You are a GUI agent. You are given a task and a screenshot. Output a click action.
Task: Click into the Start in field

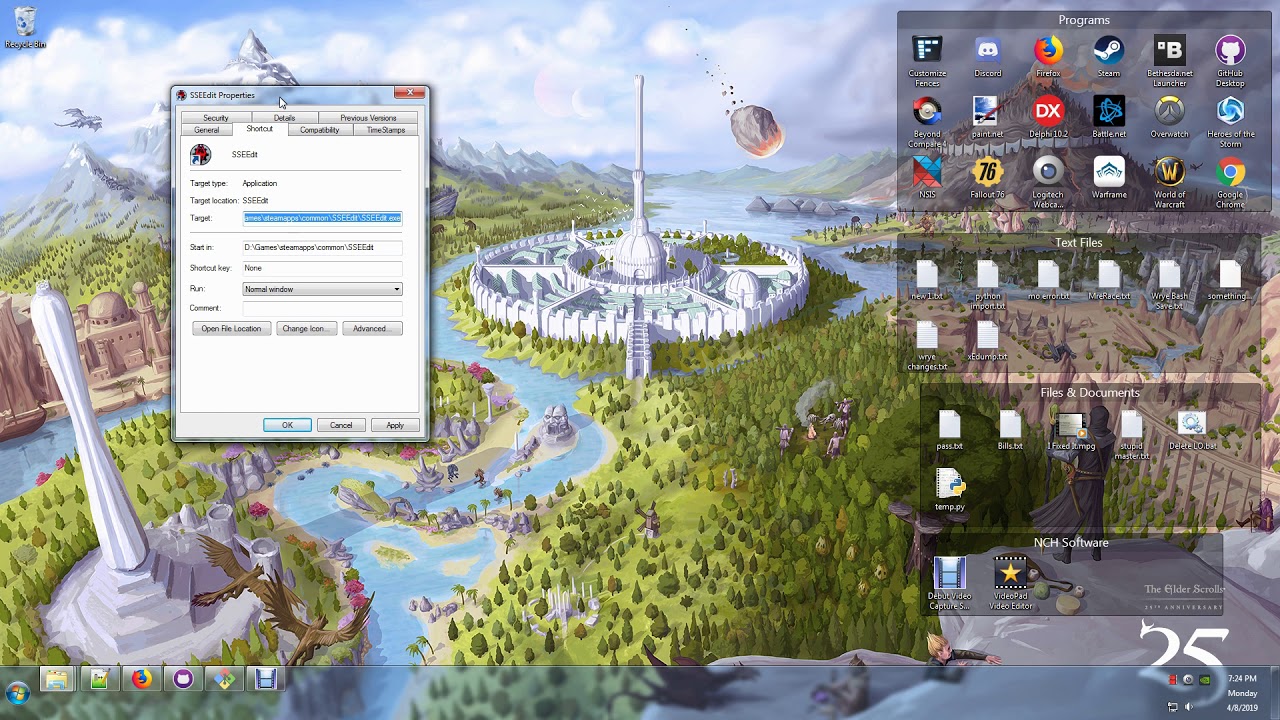[322, 247]
